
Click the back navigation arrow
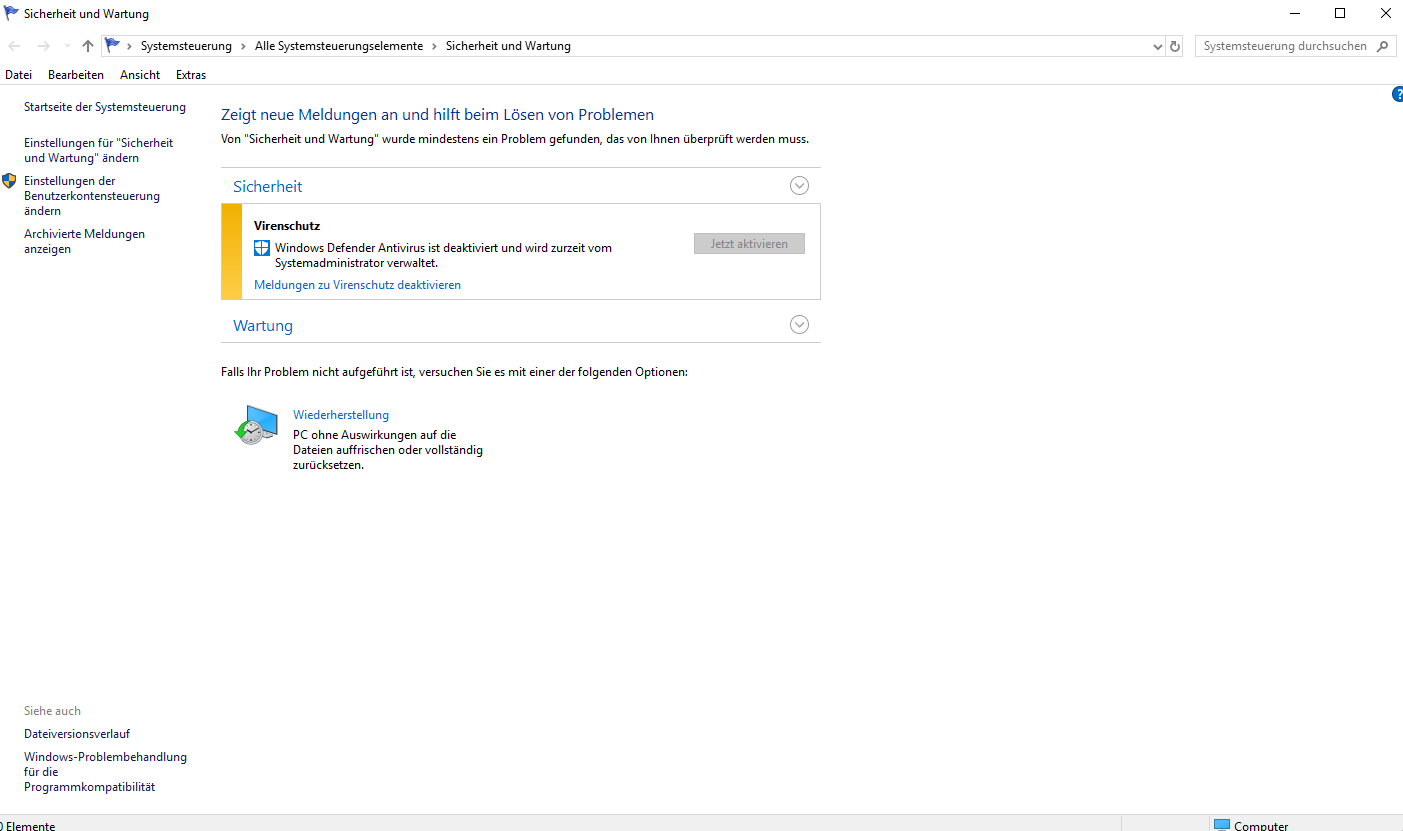point(14,46)
